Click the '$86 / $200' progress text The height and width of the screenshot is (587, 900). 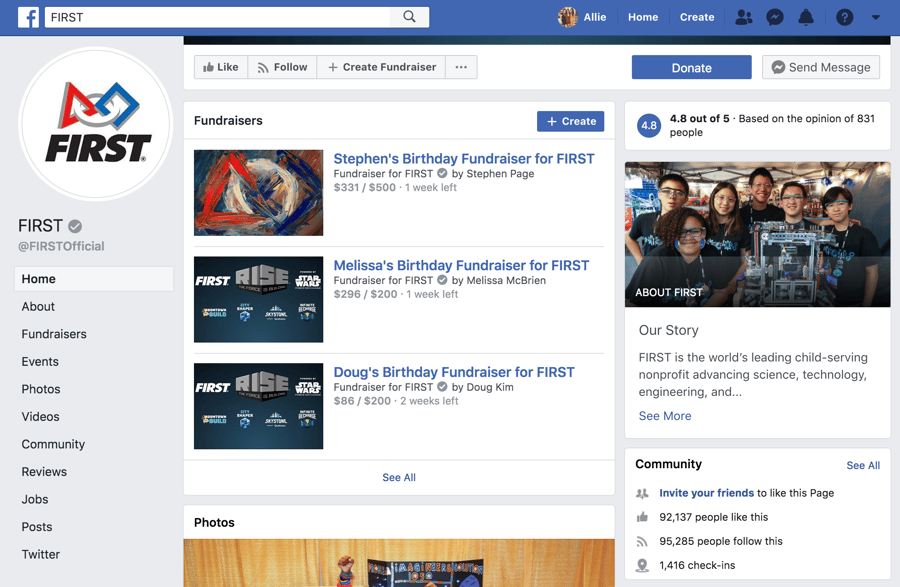(362, 401)
